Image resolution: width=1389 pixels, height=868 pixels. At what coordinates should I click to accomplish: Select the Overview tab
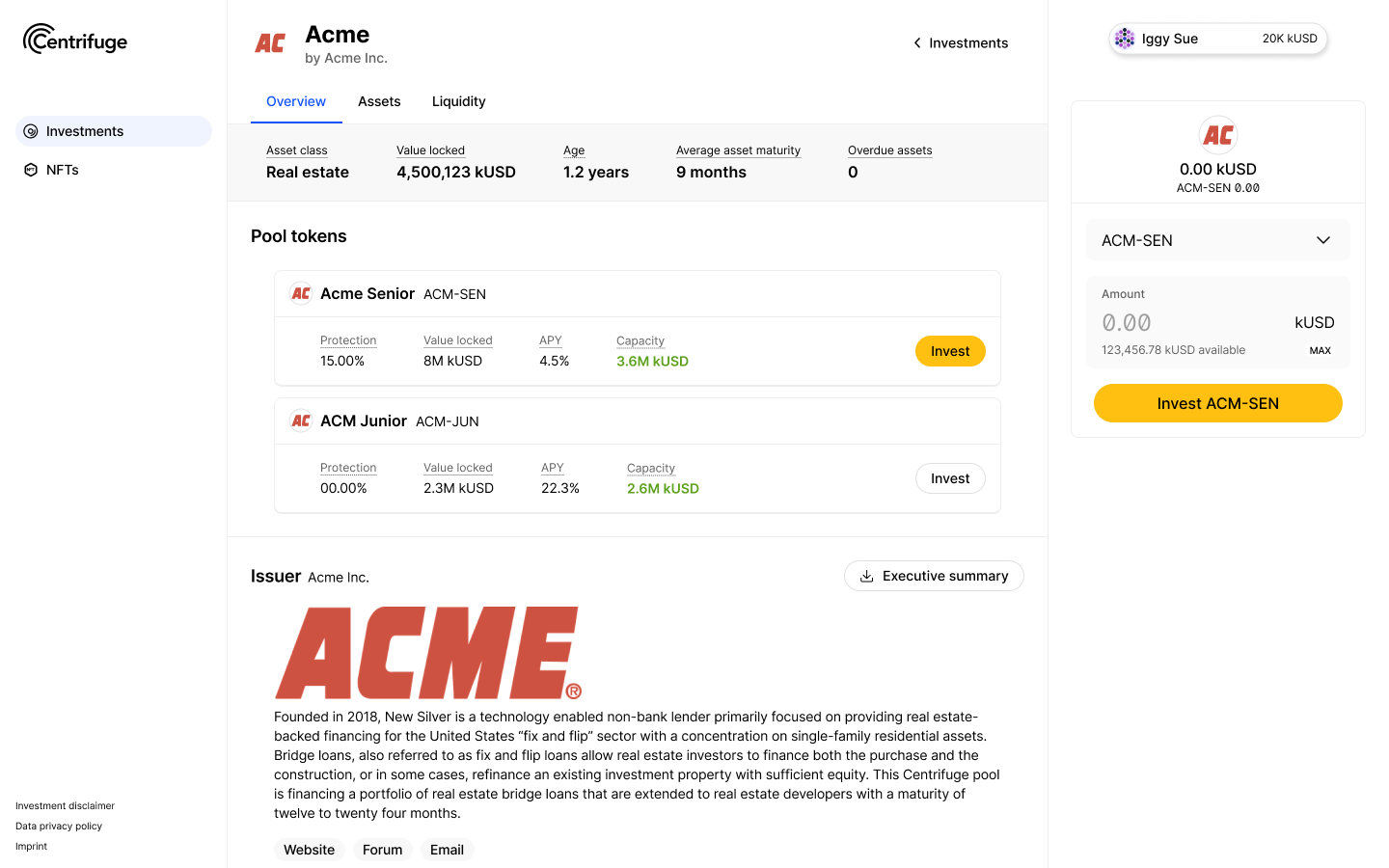(x=296, y=101)
